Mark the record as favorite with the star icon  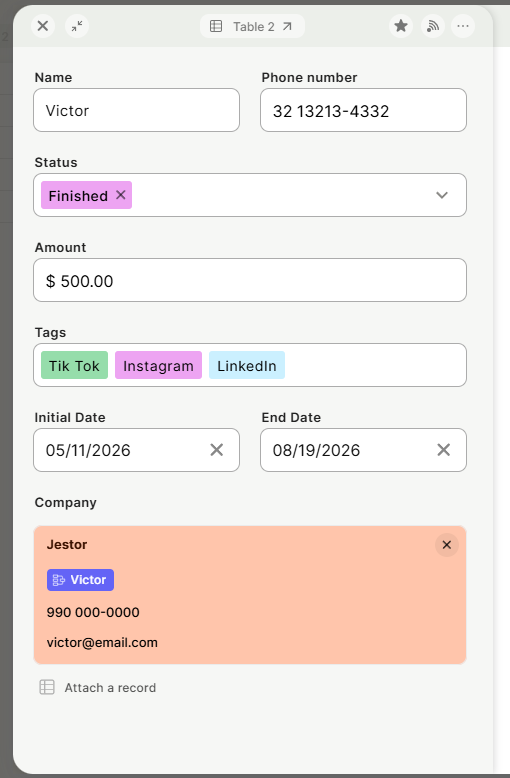click(x=401, y=26)
